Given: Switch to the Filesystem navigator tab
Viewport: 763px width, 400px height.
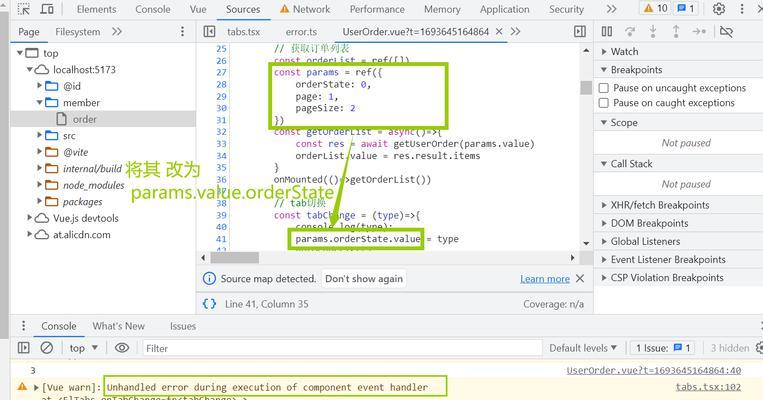Looking at the screenshot, I should [77, 32].
